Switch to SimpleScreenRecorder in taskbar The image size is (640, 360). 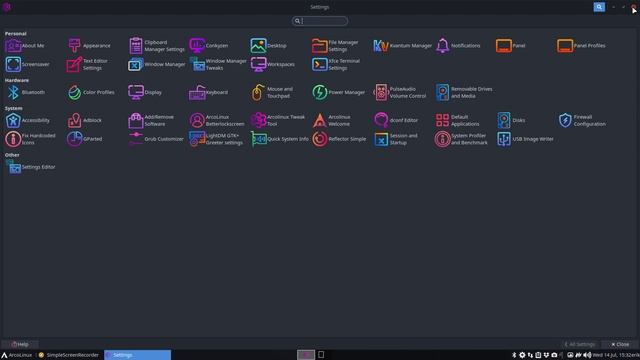point(69,355)
